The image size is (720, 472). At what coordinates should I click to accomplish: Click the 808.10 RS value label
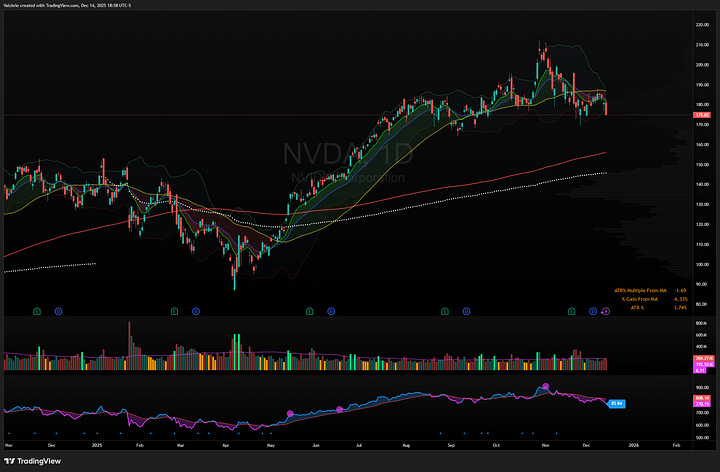(702, 398)
